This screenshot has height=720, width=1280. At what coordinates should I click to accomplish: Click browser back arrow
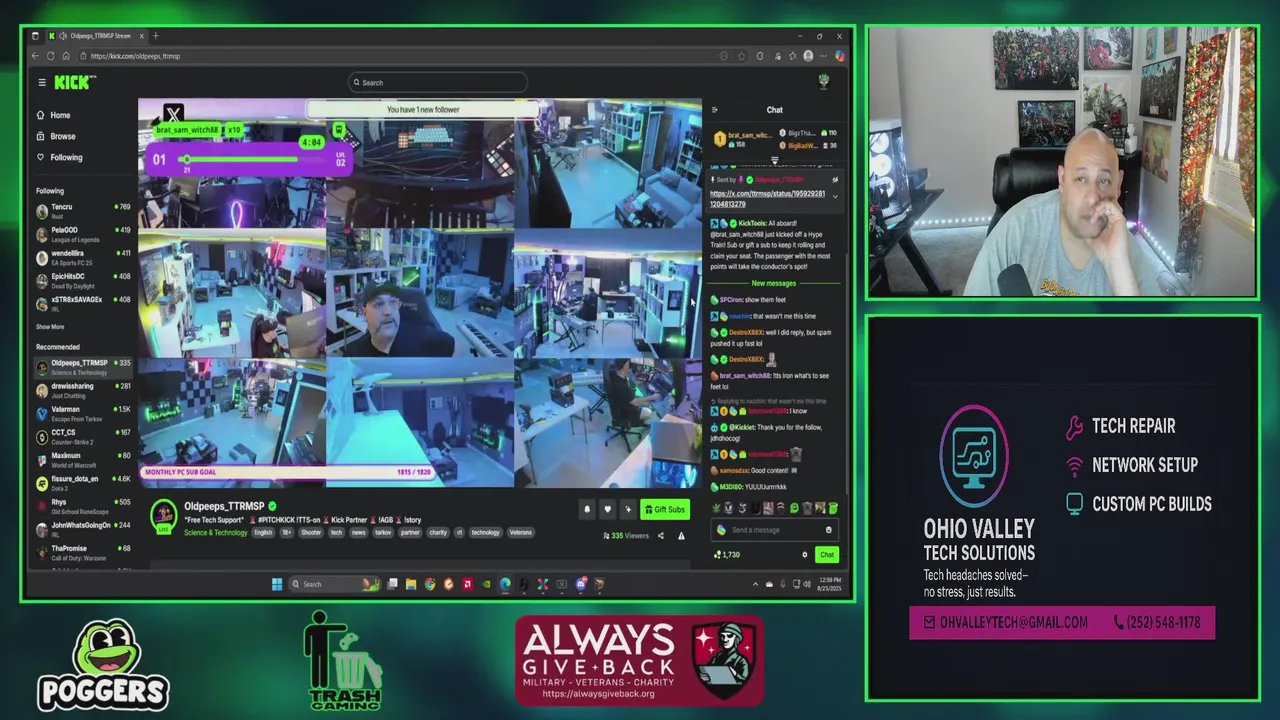click(x=35, y=56)
